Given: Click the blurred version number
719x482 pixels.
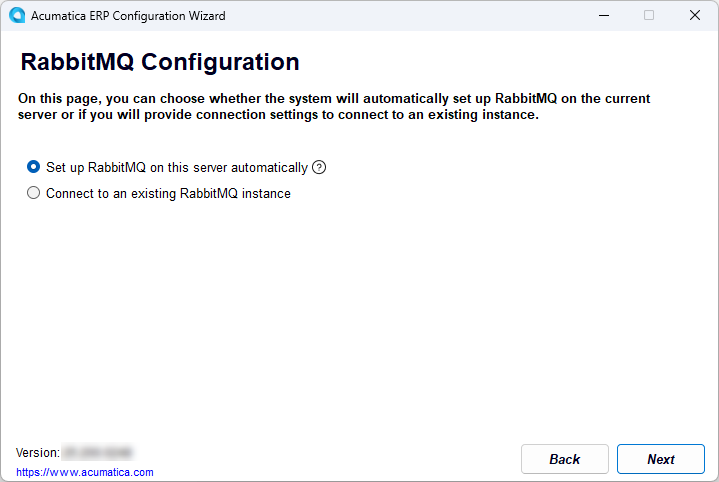Looking at the screenshot, I should (x=97, y=453).
